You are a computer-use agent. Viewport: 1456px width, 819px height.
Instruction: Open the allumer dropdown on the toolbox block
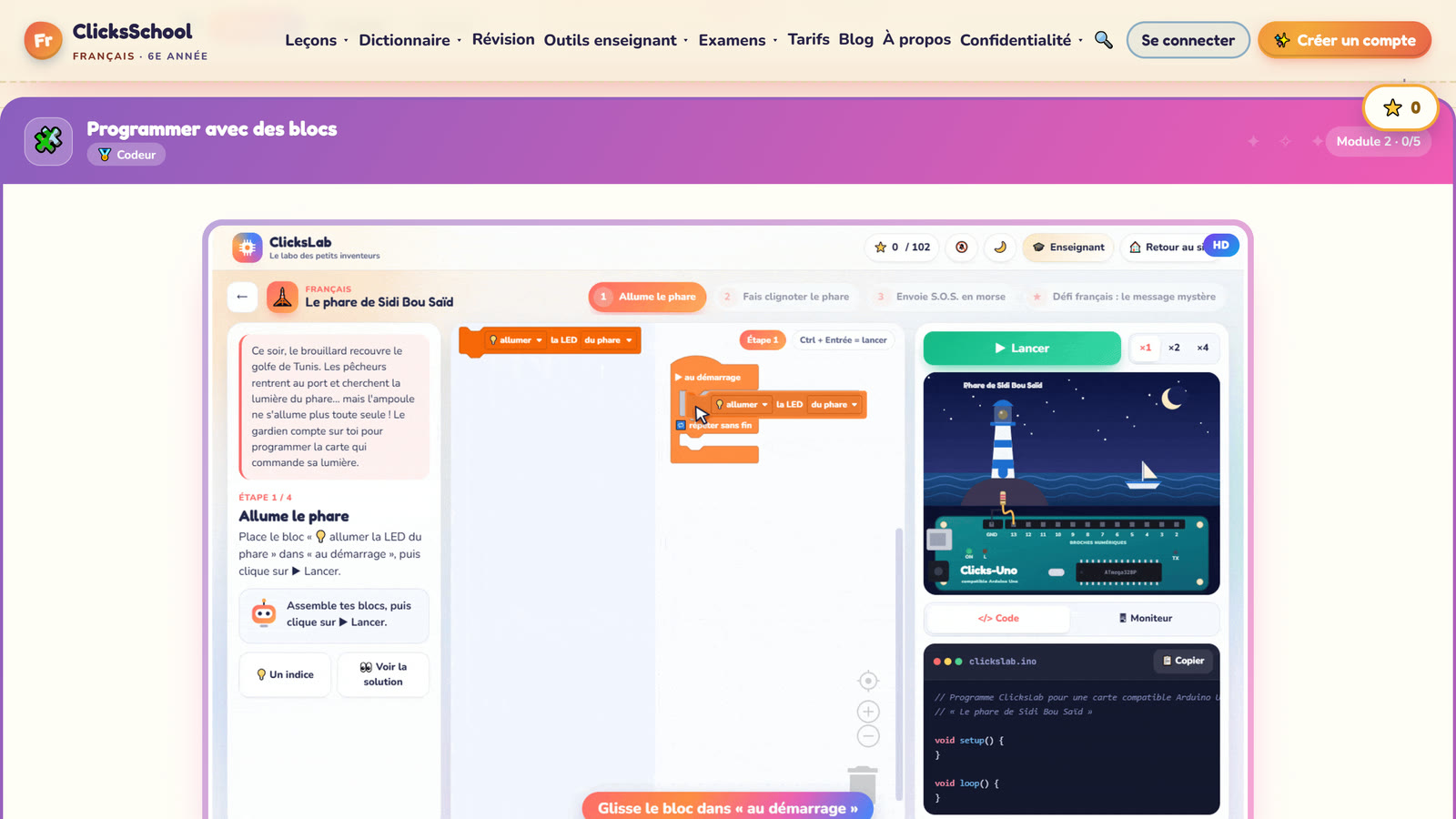516,340
